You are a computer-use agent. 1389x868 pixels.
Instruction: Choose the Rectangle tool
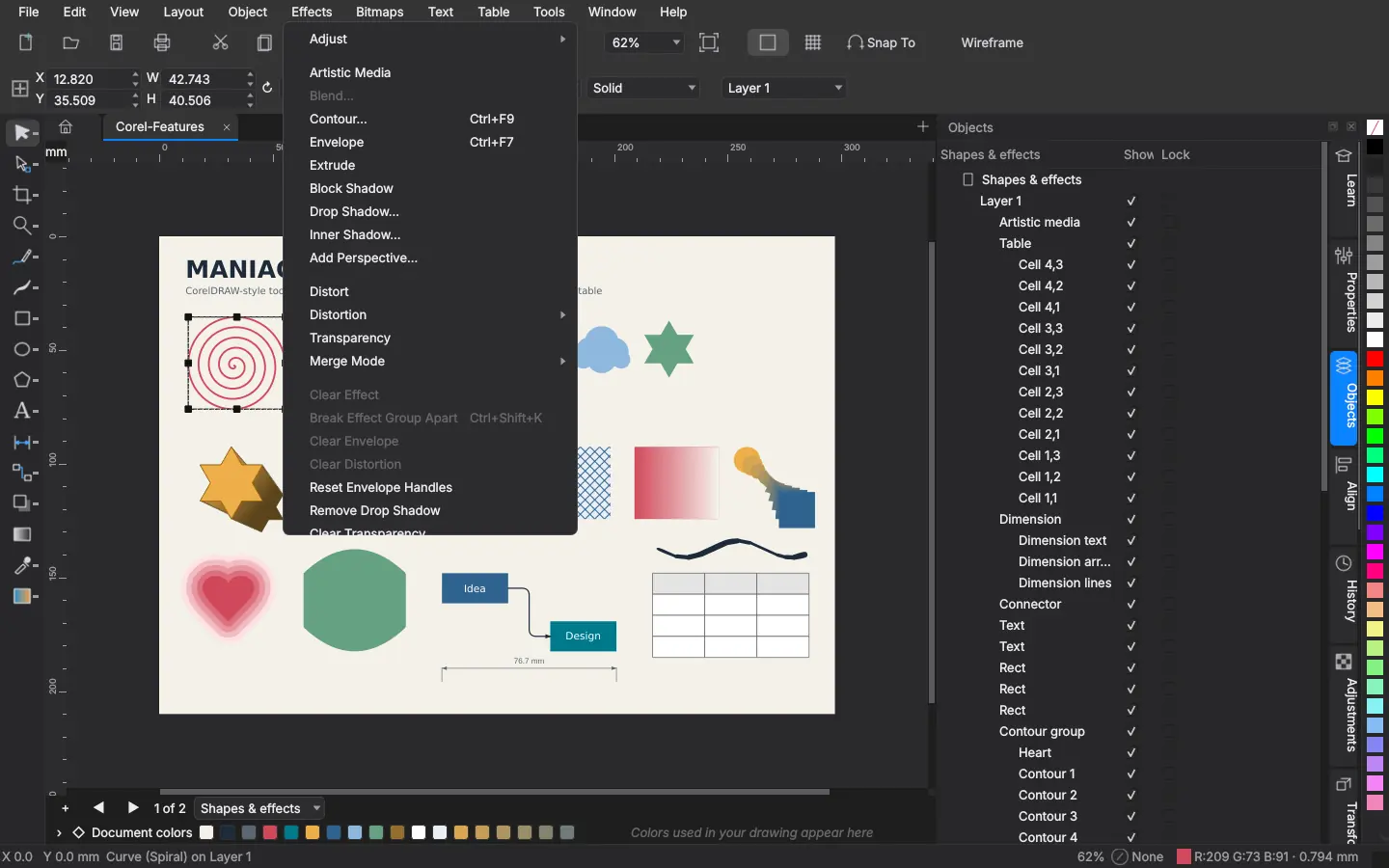pos(23,318)
